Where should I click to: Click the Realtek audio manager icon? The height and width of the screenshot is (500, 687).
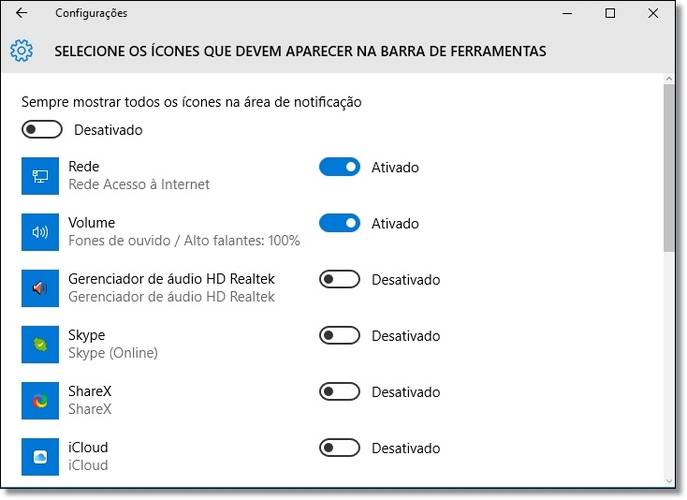click(40, 288)
